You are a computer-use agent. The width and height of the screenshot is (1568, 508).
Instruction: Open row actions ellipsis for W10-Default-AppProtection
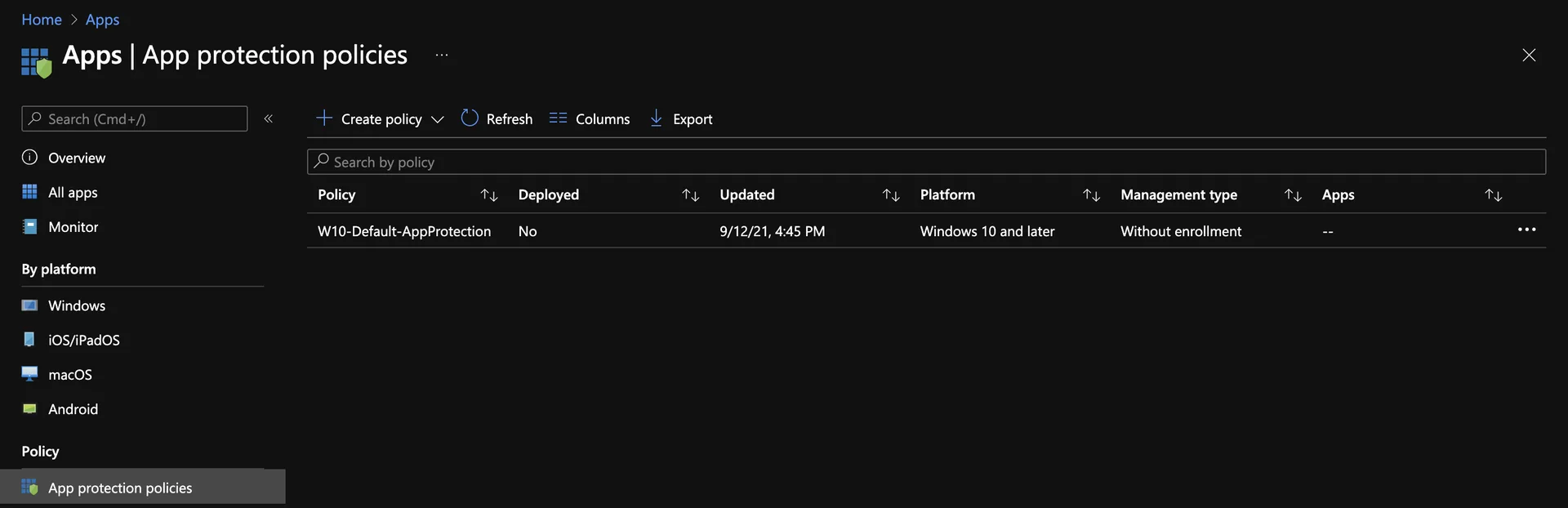tap(1526, 229)
